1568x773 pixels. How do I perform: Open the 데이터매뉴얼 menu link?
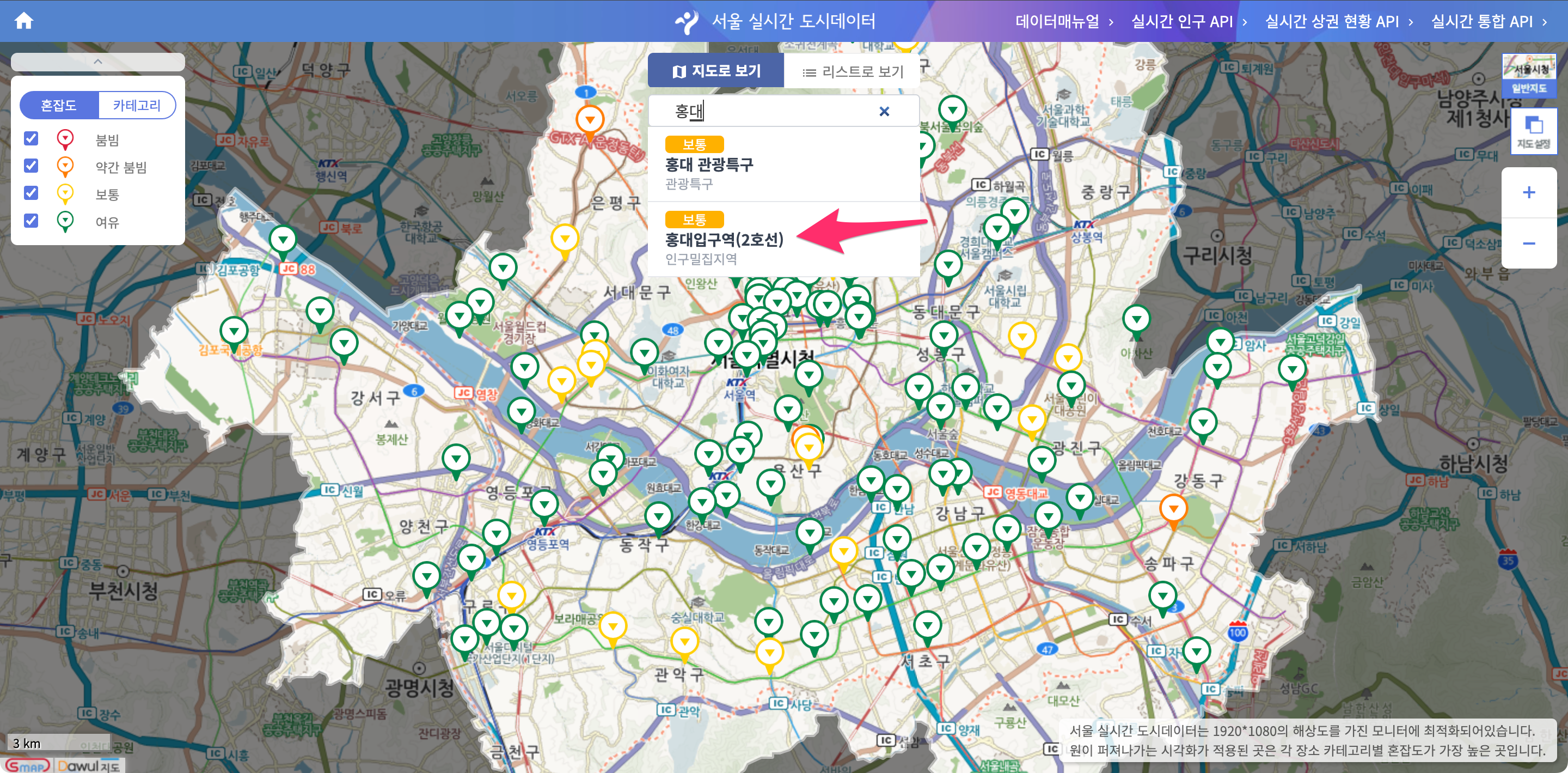coord(1057,21)
